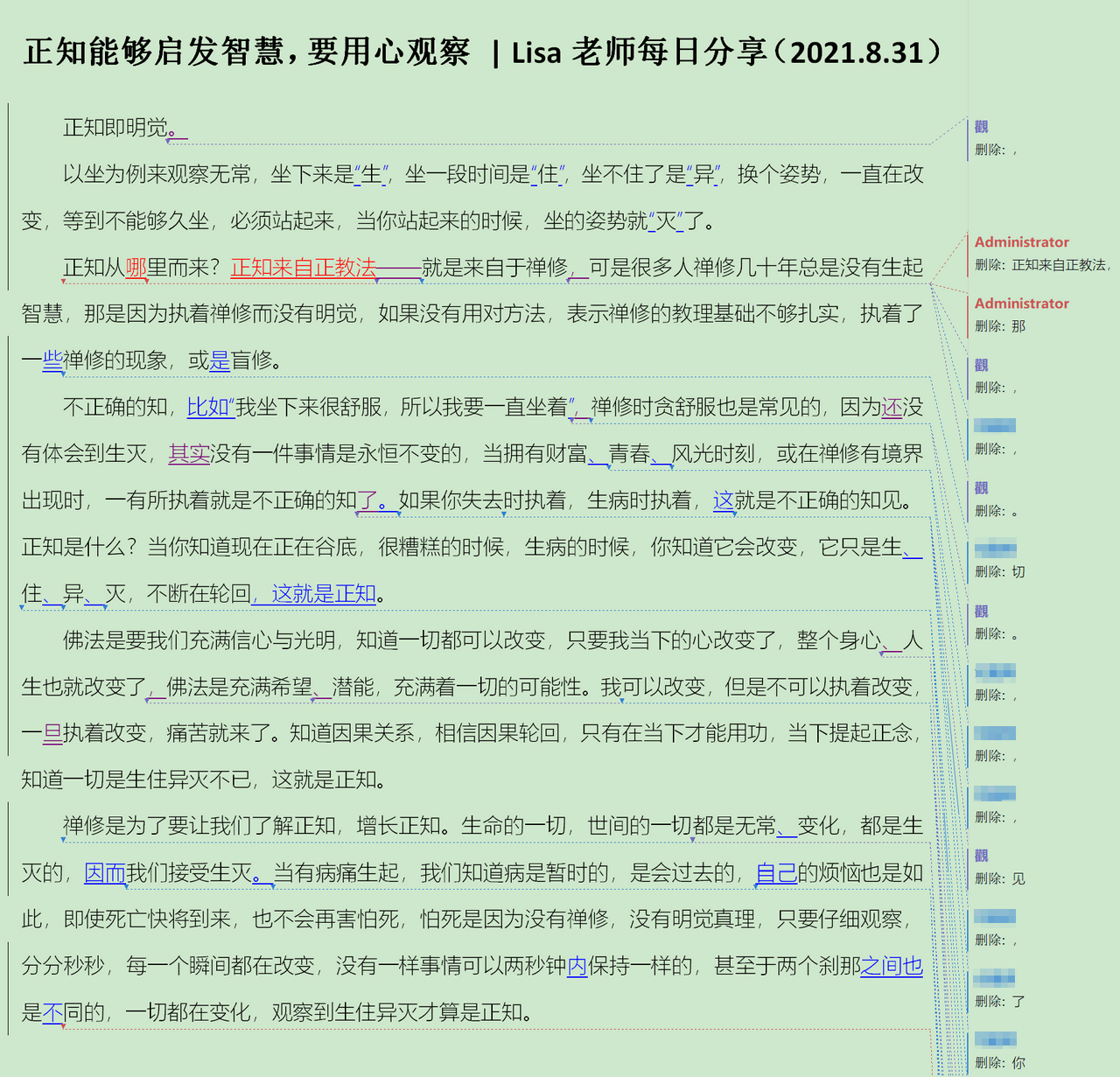Click the document title mentioning Lisa 老师每日分享
Screen dimensions: 1120x1077
[x=482, y=52]
